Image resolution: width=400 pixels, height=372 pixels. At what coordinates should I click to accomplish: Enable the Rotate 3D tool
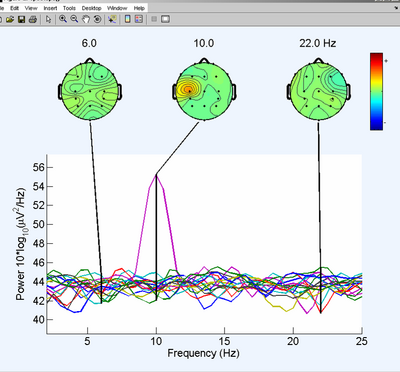point(97,19)
